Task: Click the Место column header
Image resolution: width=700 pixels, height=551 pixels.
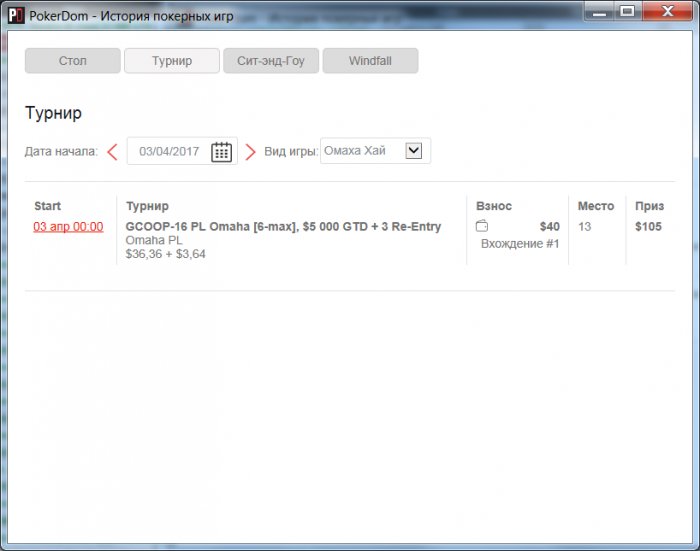Action: pyautogui.click(x=596, y=206)
